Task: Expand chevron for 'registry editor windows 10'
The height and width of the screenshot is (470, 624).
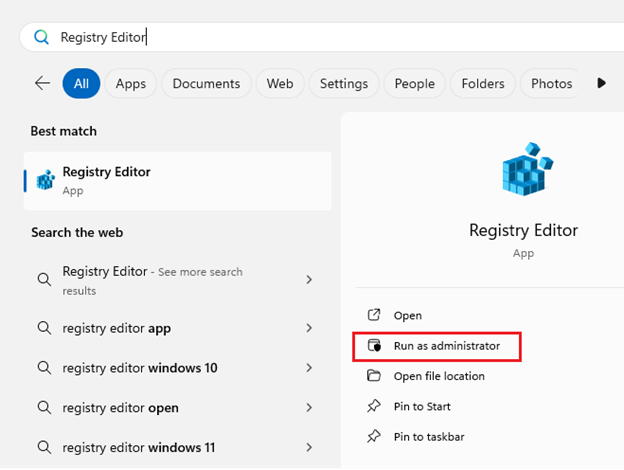Action: [309, 368]
